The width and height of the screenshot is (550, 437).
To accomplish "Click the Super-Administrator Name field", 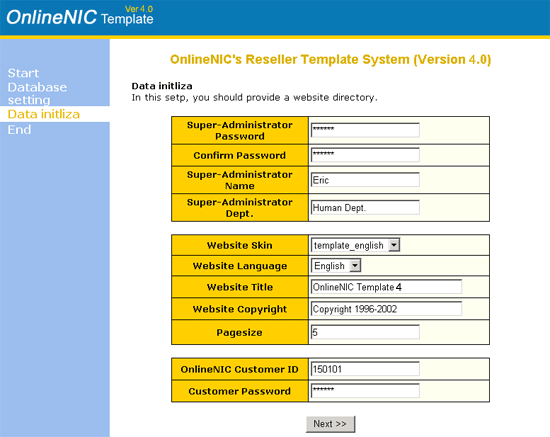I will (365, 180).
